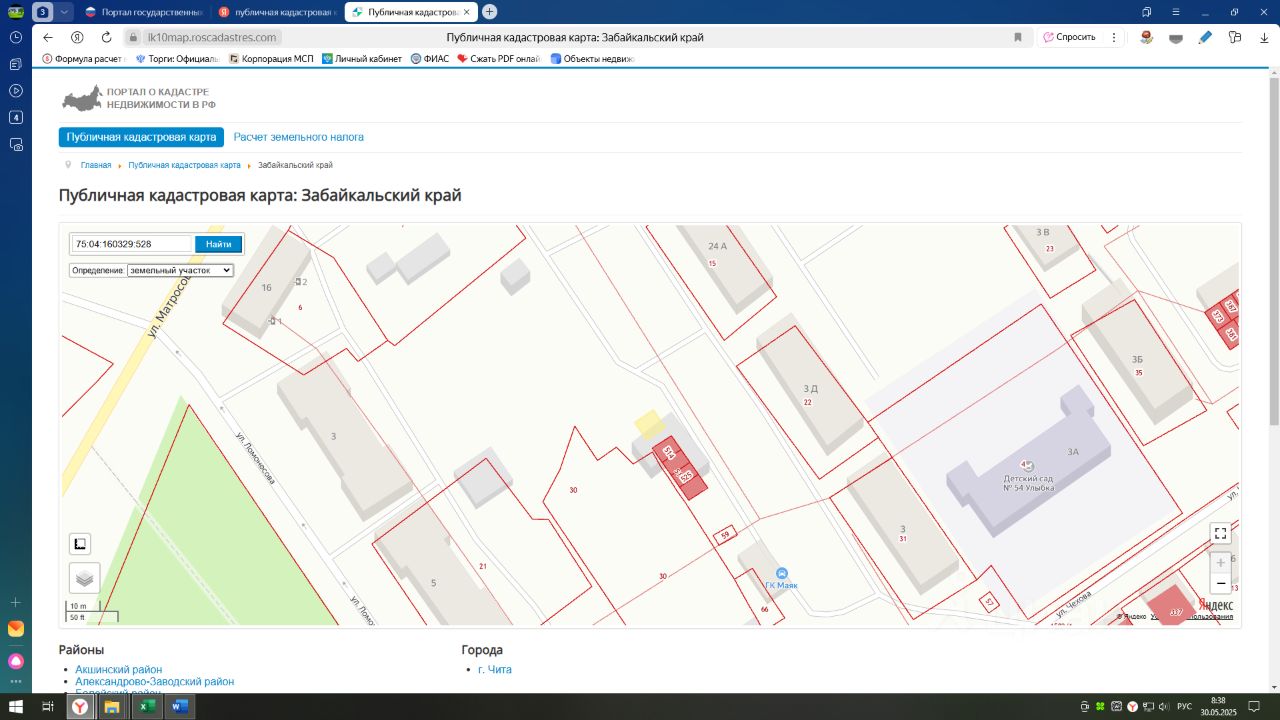Image resolution: width=1280 pixels, height=720 pixels.
Task: Open the 'Объекты недвиж' bookmark
Action: pyautogui.click(x=593, y=59)
